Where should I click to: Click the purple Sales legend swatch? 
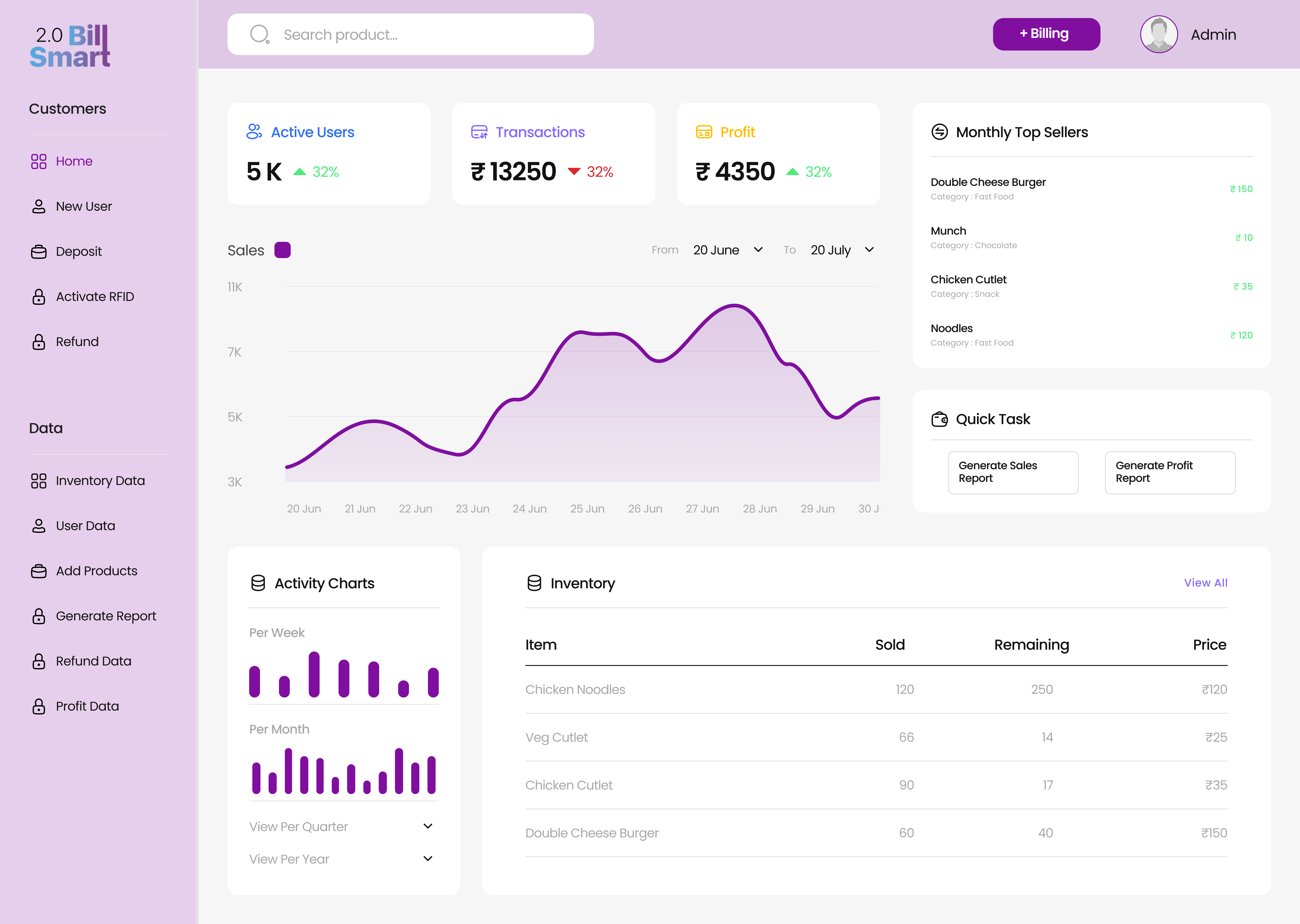pos(282,250)
